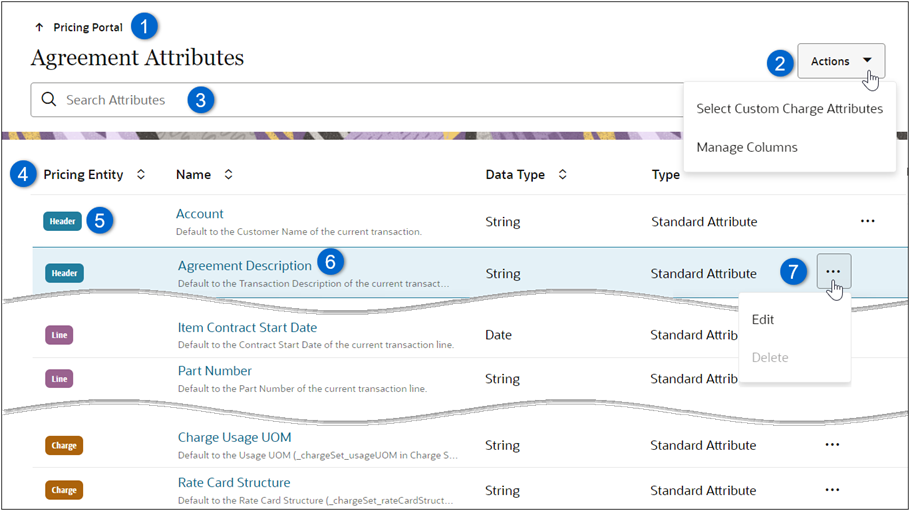The height and width of the screenshot is (511, 910).
Task: Open the Account attribute link
Action: click(200, 214)
